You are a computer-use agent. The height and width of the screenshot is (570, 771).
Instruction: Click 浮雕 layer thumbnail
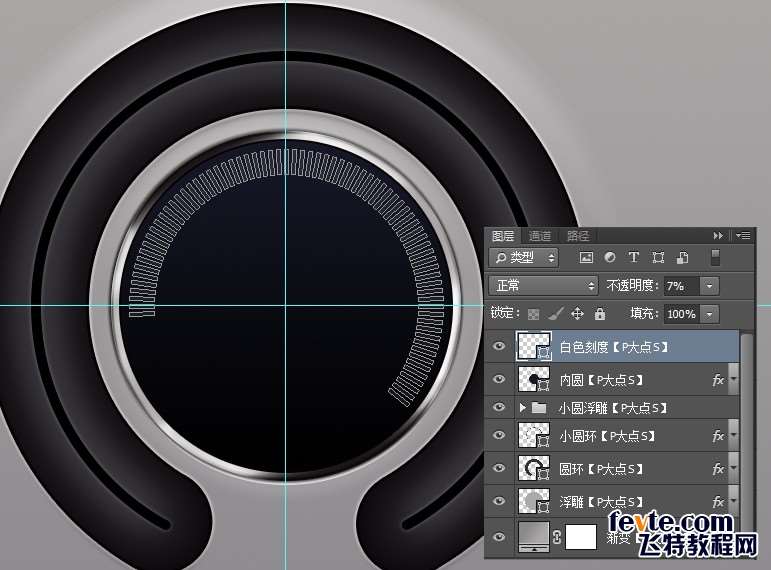pos(534,501)
